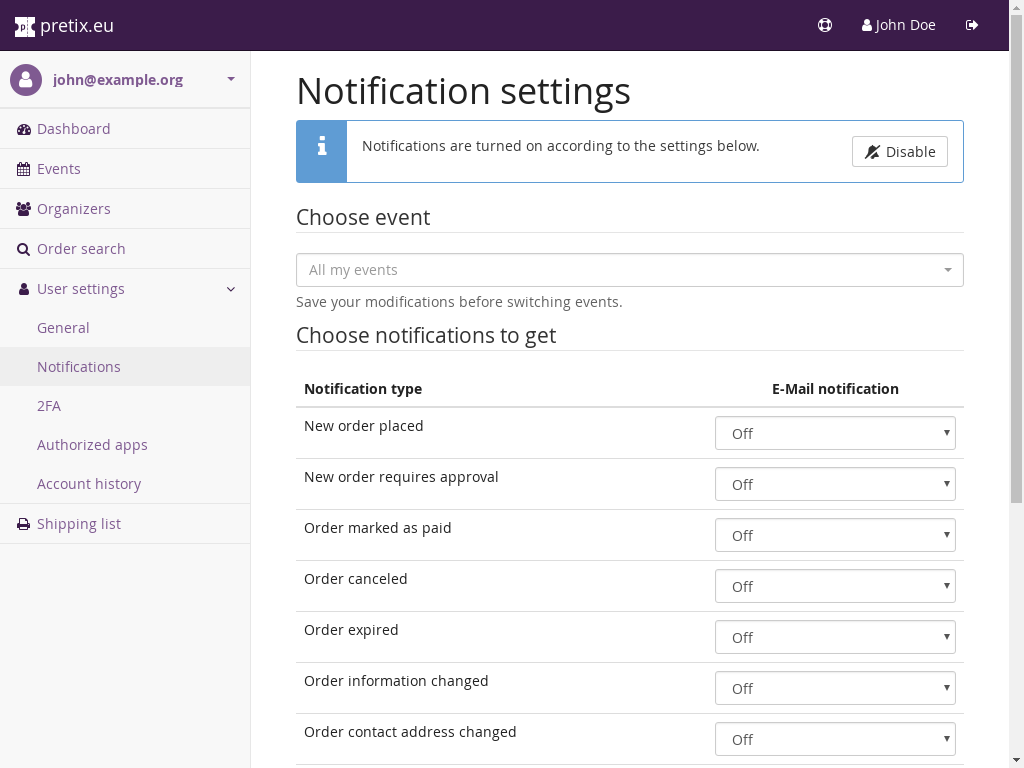Screen dimensions: 1024x768
Task: Open the 'Order marked as paid' dropdown
Action: 835,535
